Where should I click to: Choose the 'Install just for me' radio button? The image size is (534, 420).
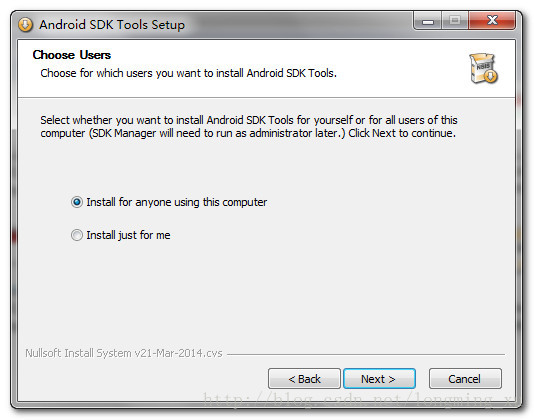pyautogui.click(x=77, y=235)
